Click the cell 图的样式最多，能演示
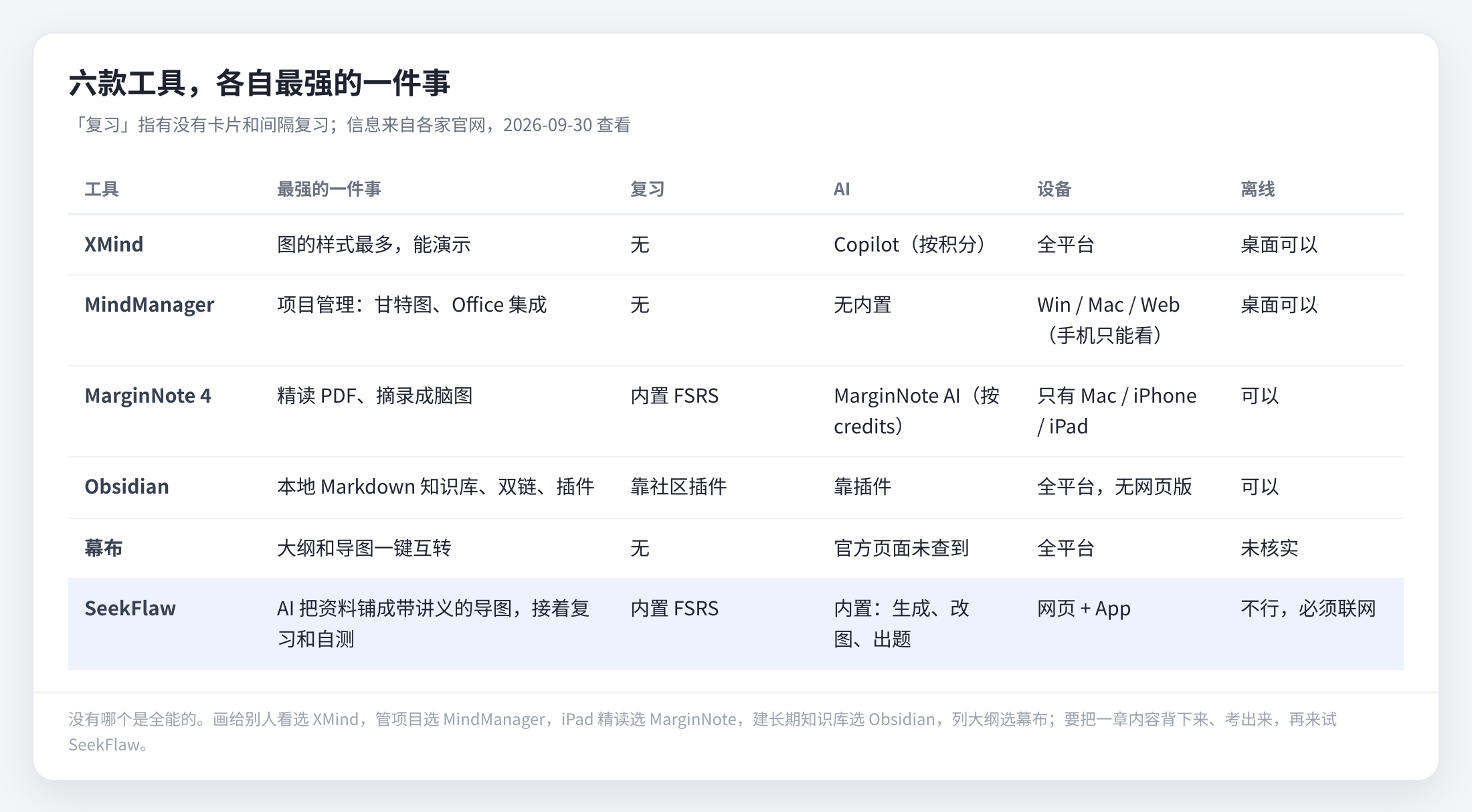Viewport: 1472px width, 812px height. [x=374, y=245]
